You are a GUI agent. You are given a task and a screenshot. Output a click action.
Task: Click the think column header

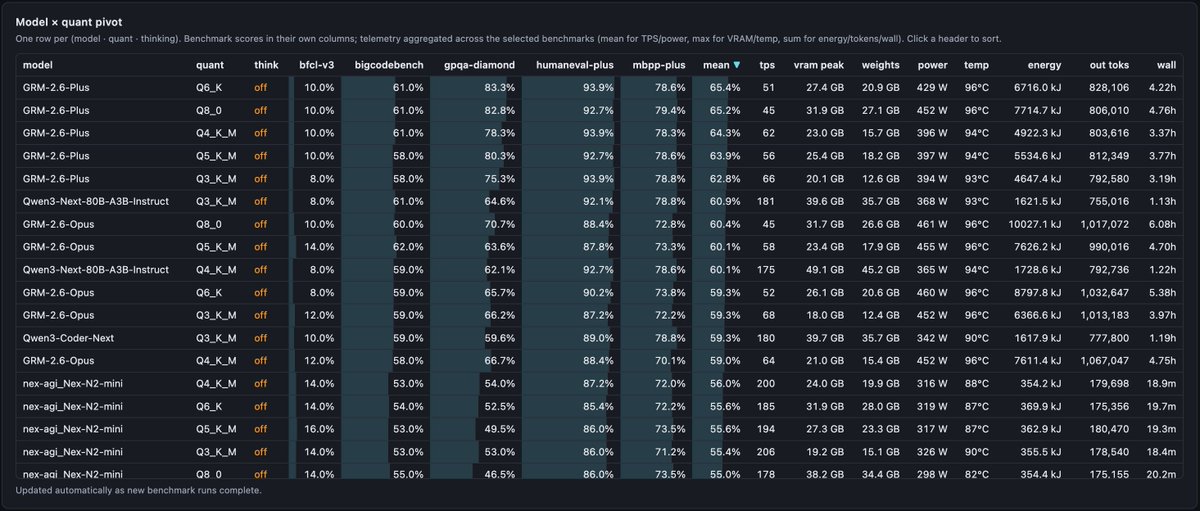266,65
